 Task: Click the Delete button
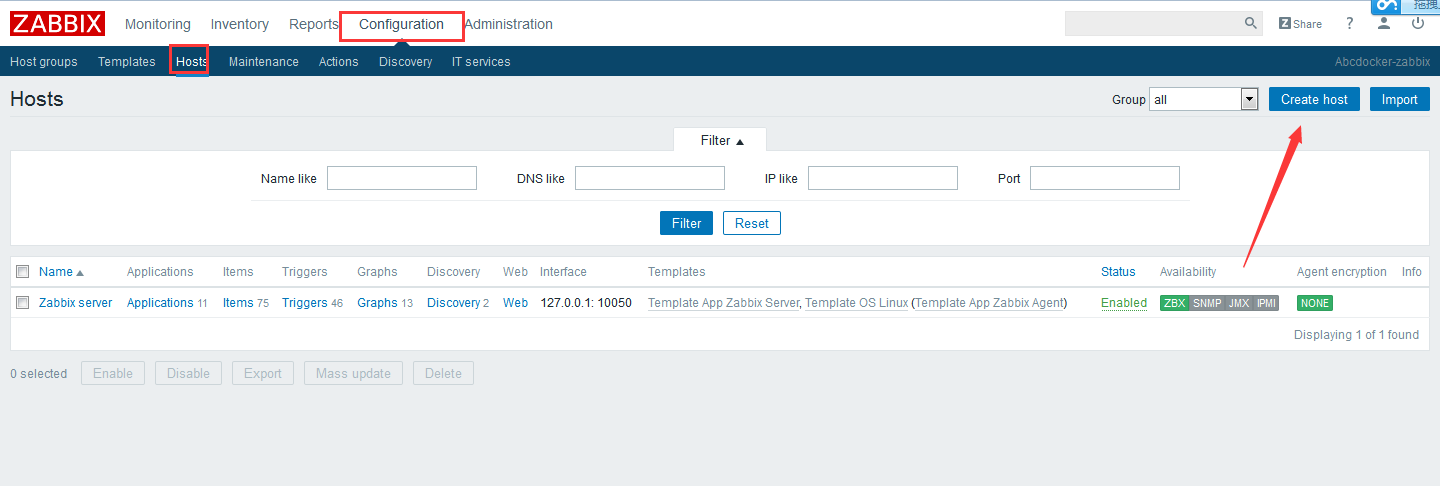(443, 373)
